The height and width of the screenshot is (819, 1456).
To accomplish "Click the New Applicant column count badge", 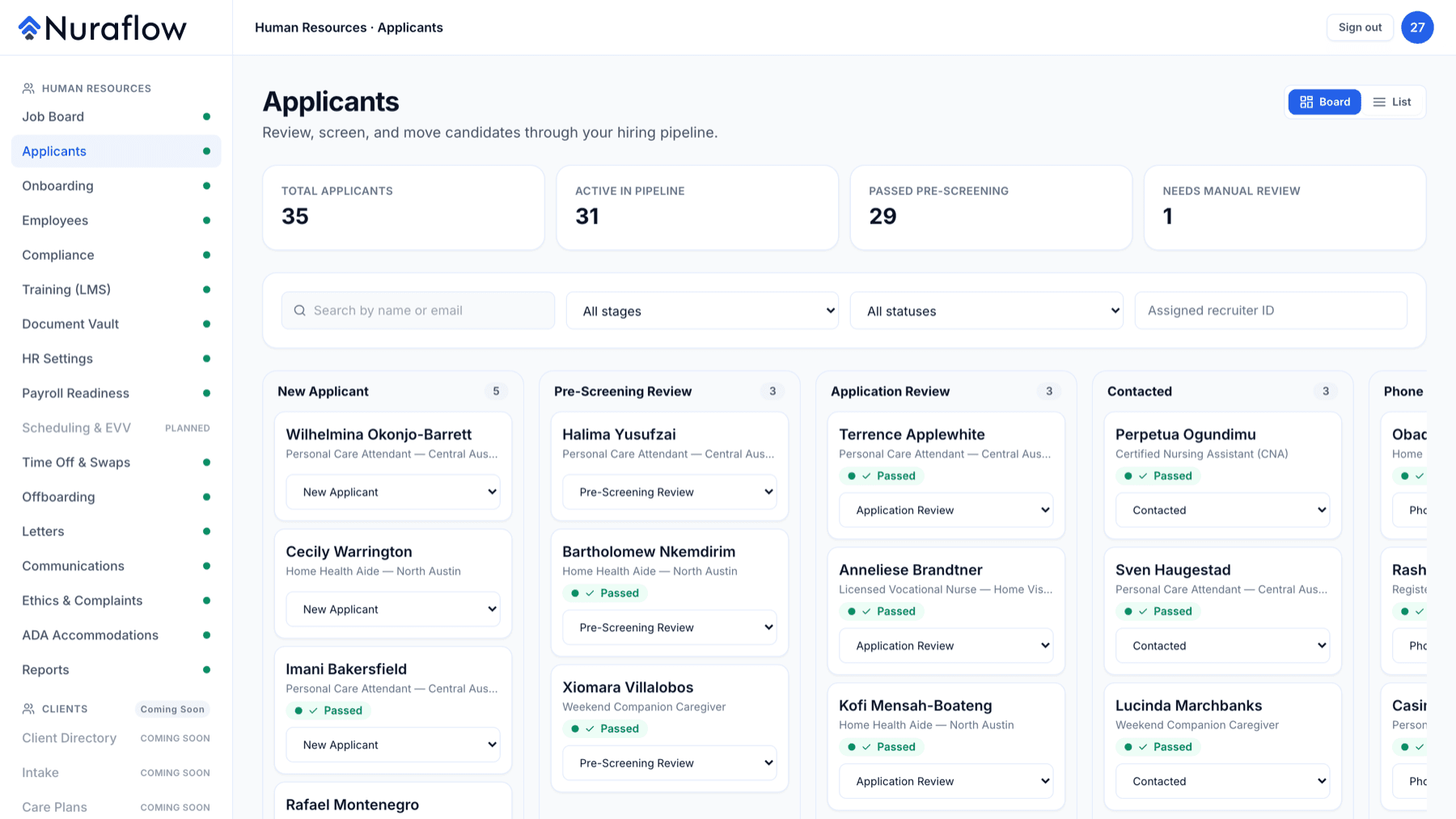I will pyautogui.click(x=496, y=392).
